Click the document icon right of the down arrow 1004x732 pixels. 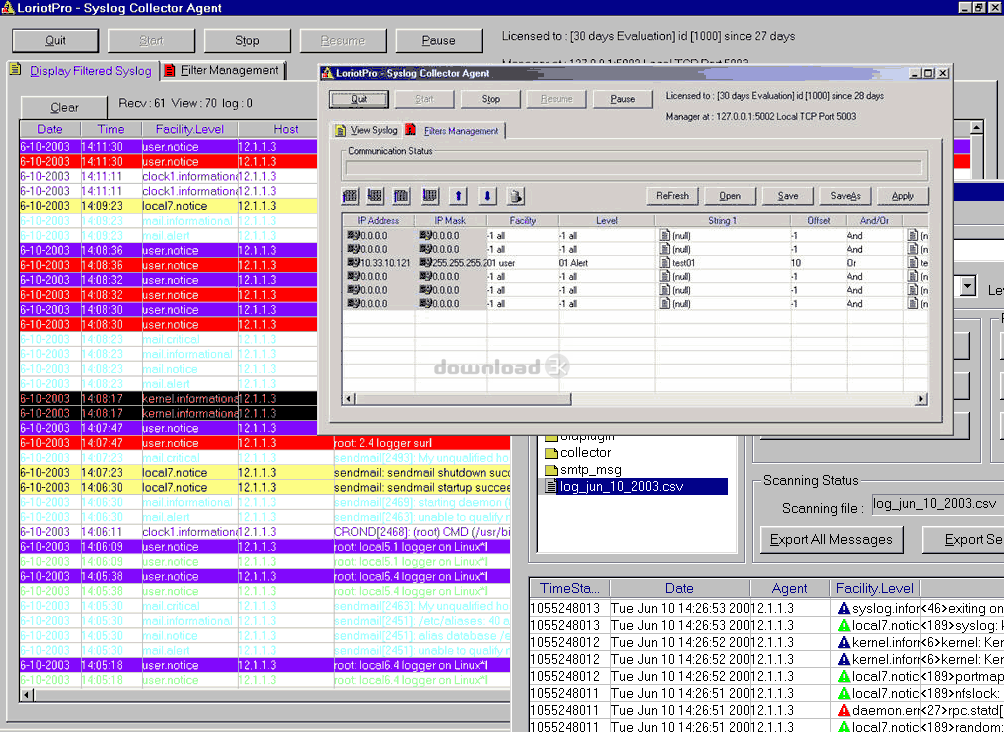click(x=516, y=196)
